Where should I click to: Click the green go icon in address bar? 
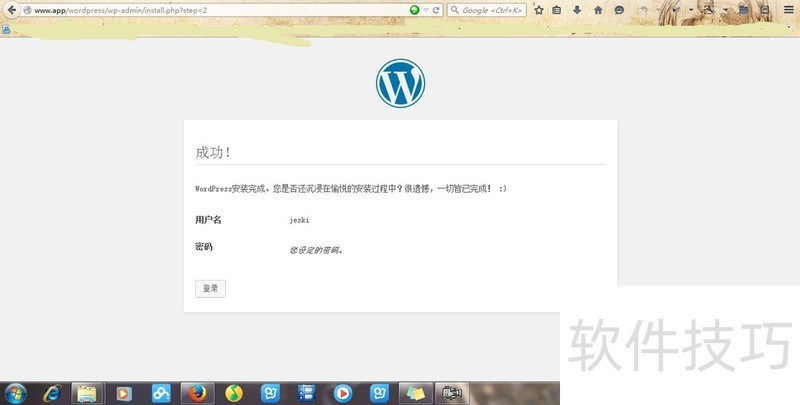point(414,10)
